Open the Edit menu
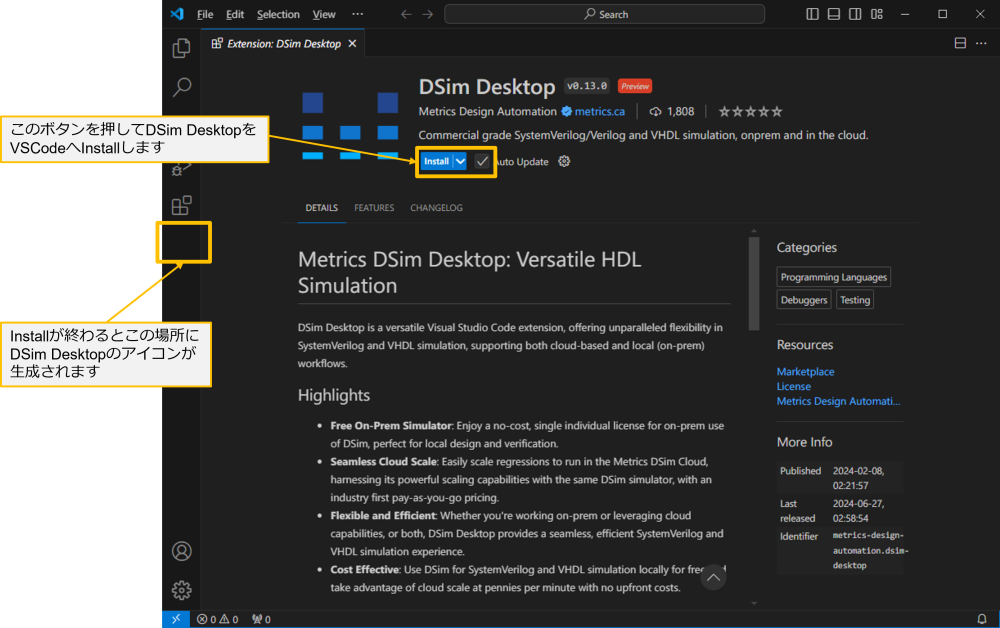 click(x=235, y=14)
